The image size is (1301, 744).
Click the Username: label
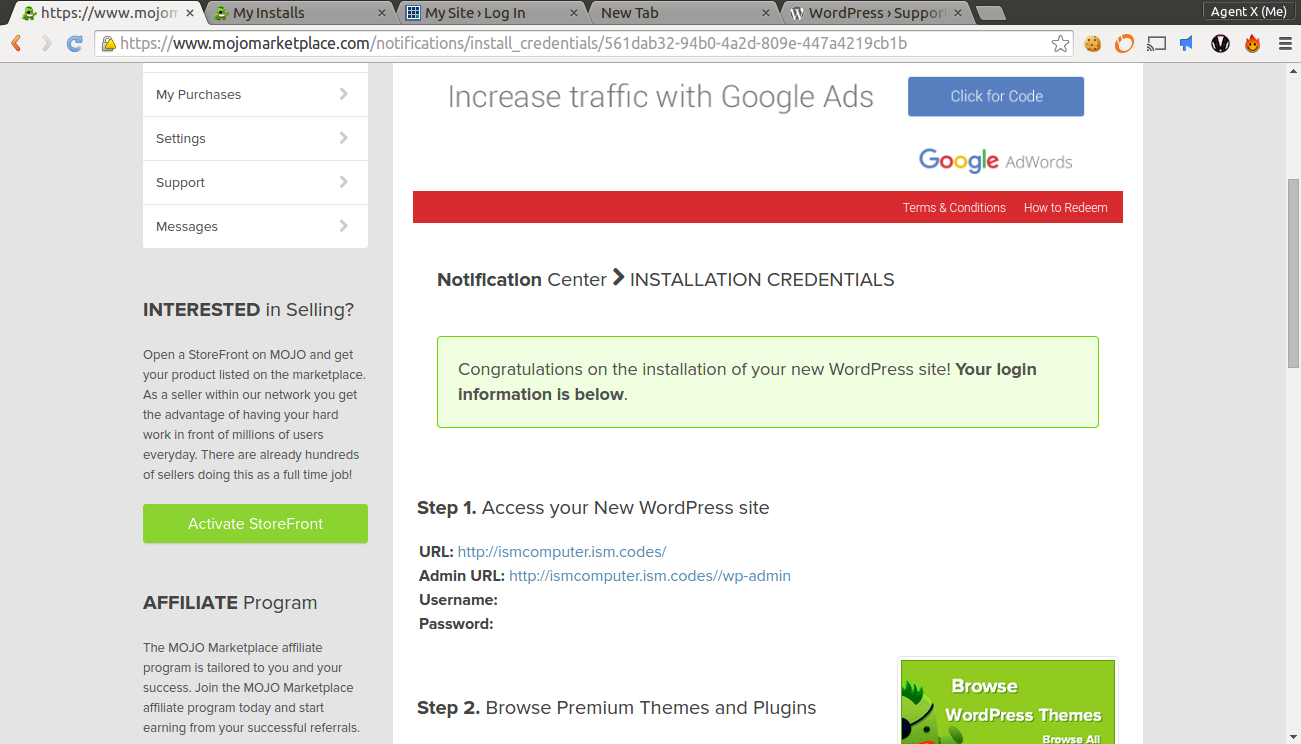458,600
